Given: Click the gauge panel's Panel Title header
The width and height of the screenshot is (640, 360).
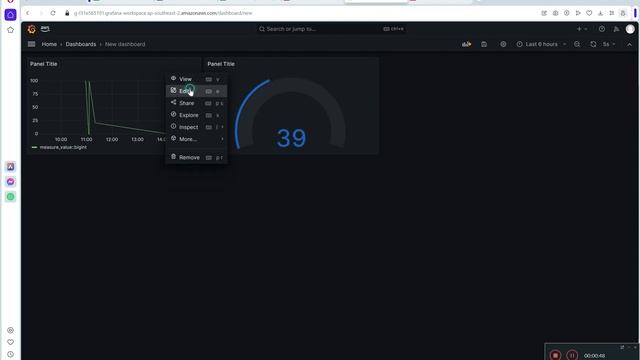Looking at the screenshot, I should [221, 64].
